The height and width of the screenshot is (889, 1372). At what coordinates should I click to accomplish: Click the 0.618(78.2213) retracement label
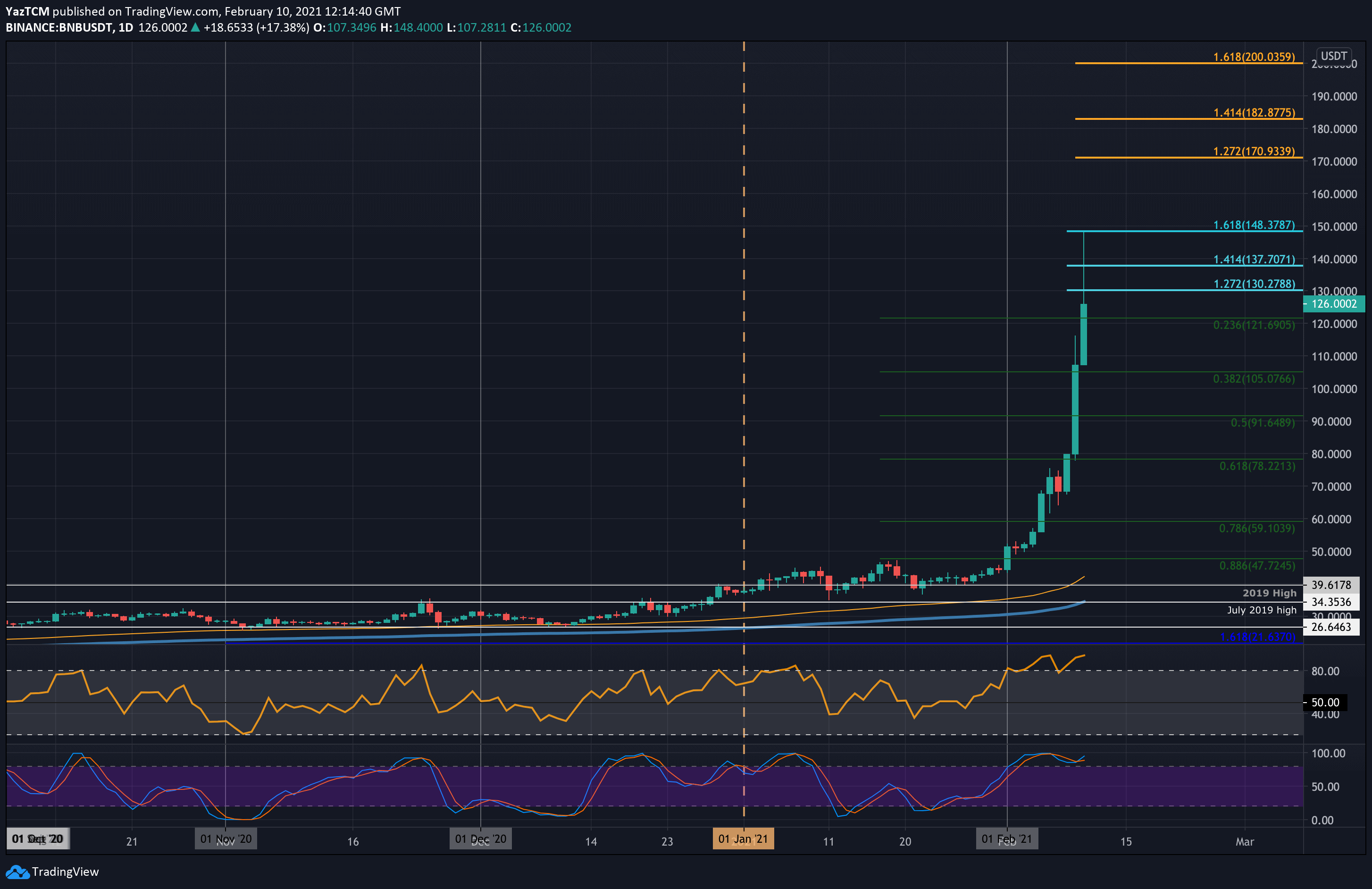click(1257, 466)
